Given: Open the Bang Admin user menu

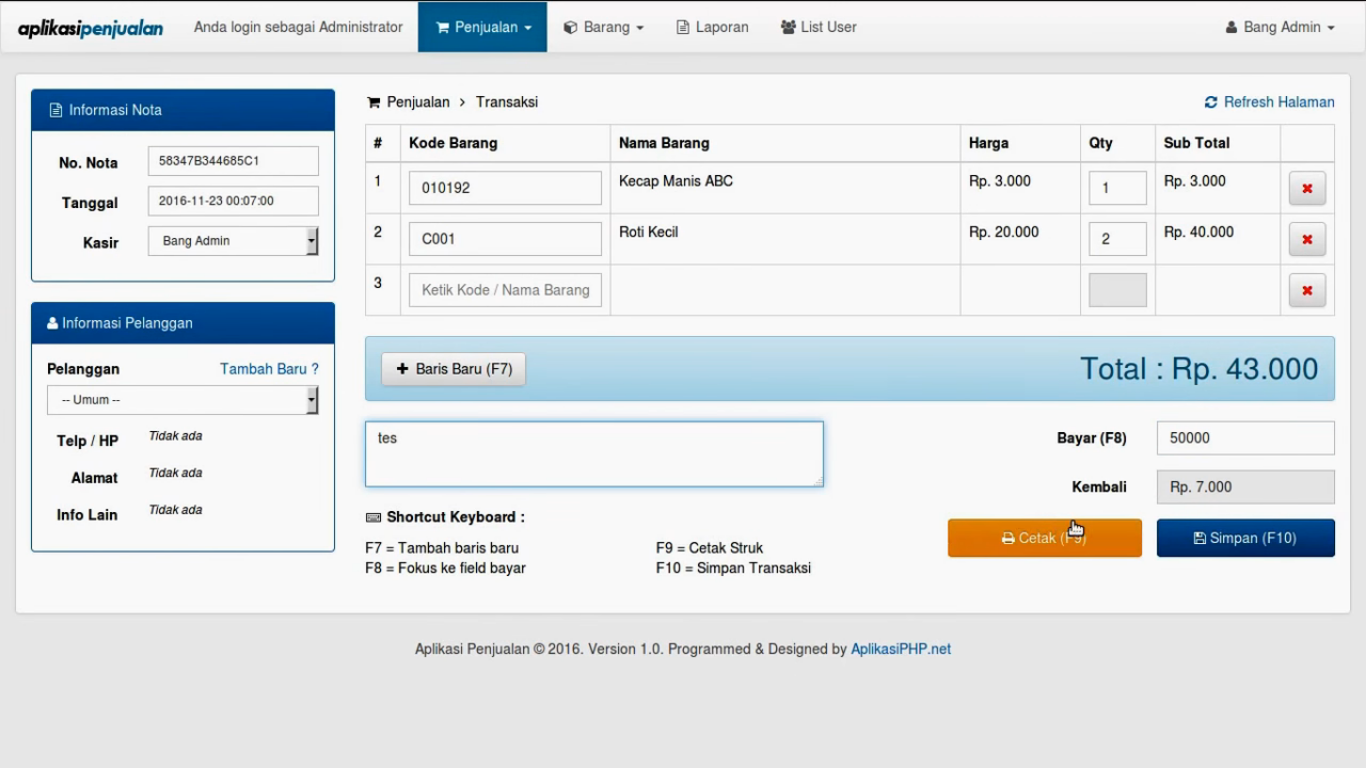Looking at the screenshot, I should tap(1280, 27).
